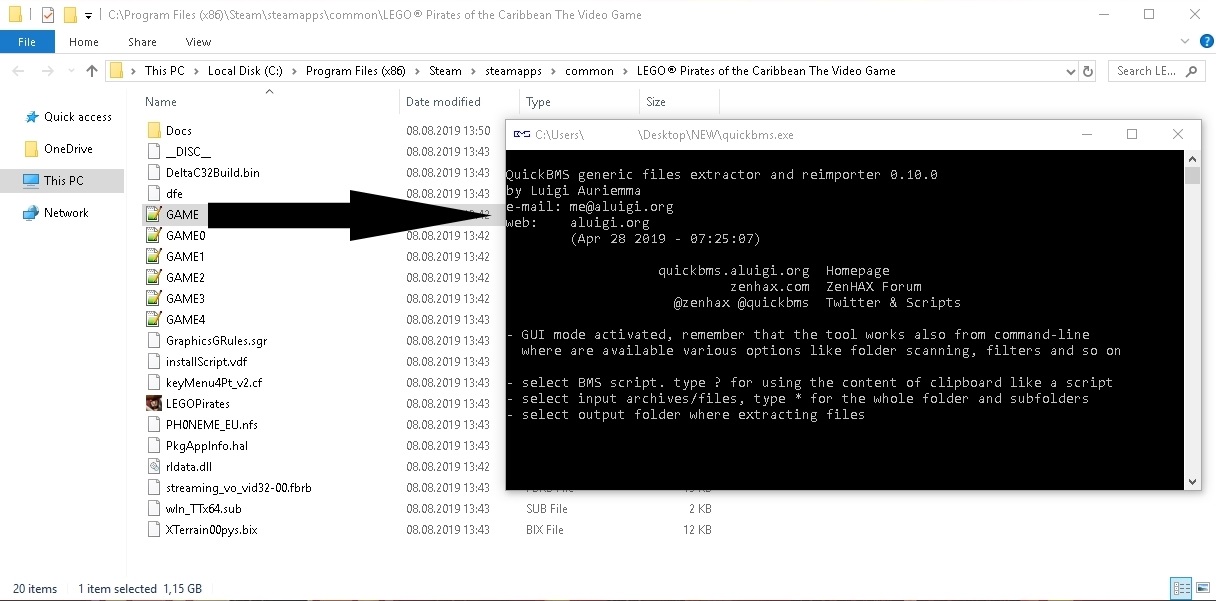Refresh the folder view
This screenshot has width=1216, height=601.
[x=1089, y=71]
